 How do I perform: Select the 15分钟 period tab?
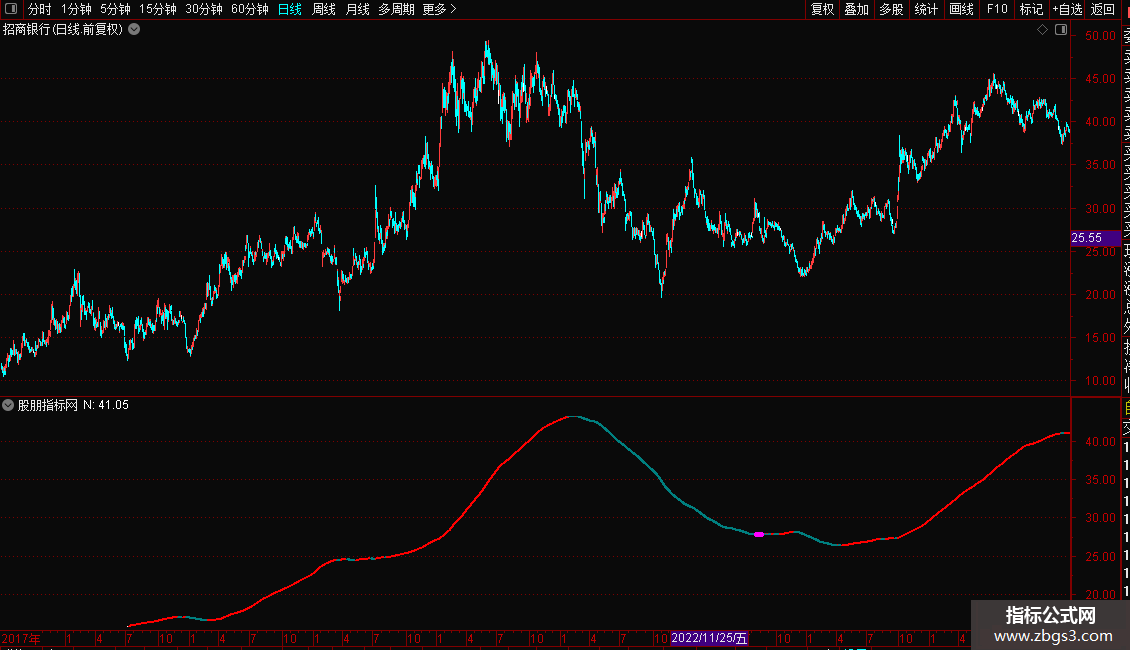click(158, 9)
